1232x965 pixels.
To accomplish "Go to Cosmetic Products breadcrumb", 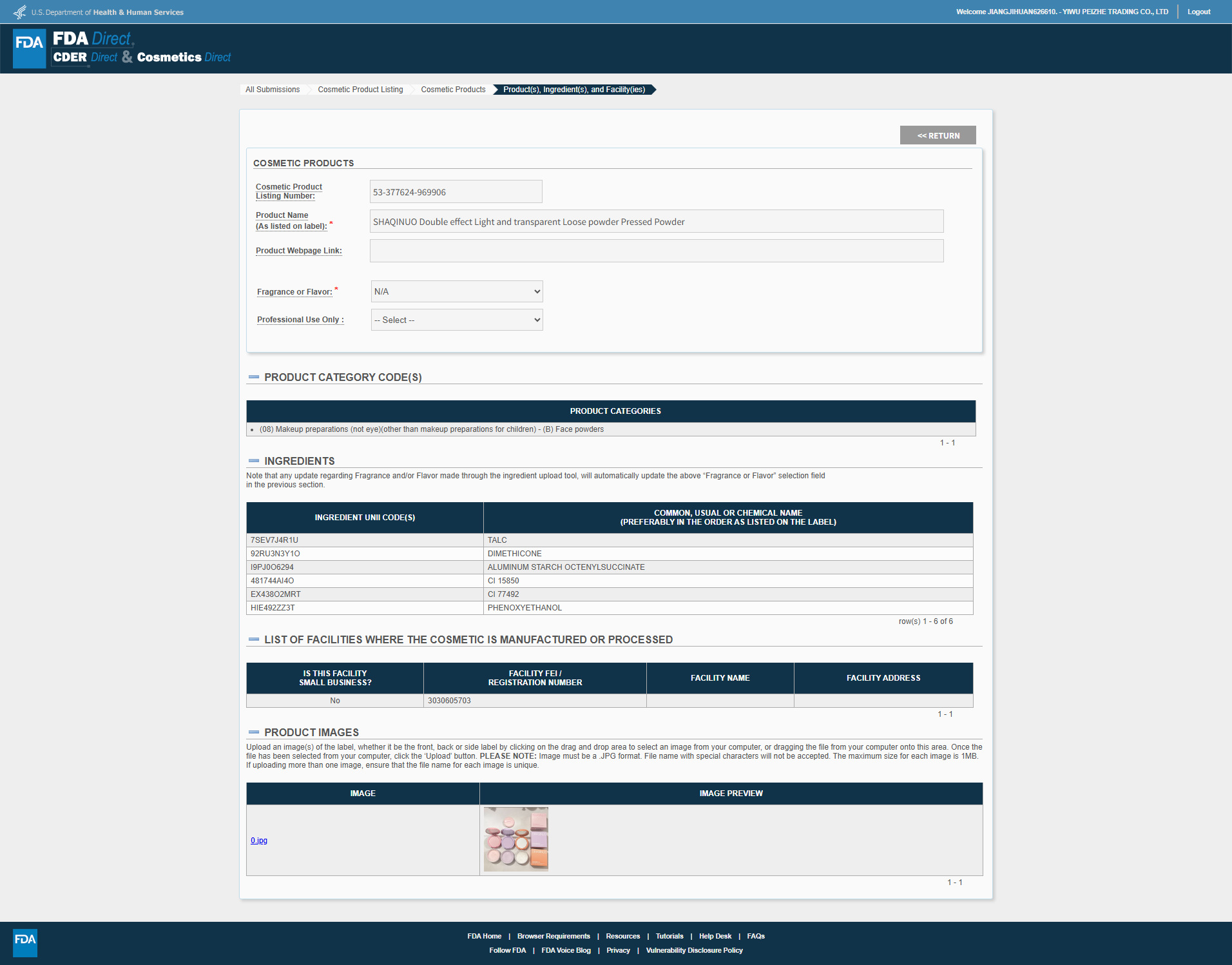I will pos(453,90).
